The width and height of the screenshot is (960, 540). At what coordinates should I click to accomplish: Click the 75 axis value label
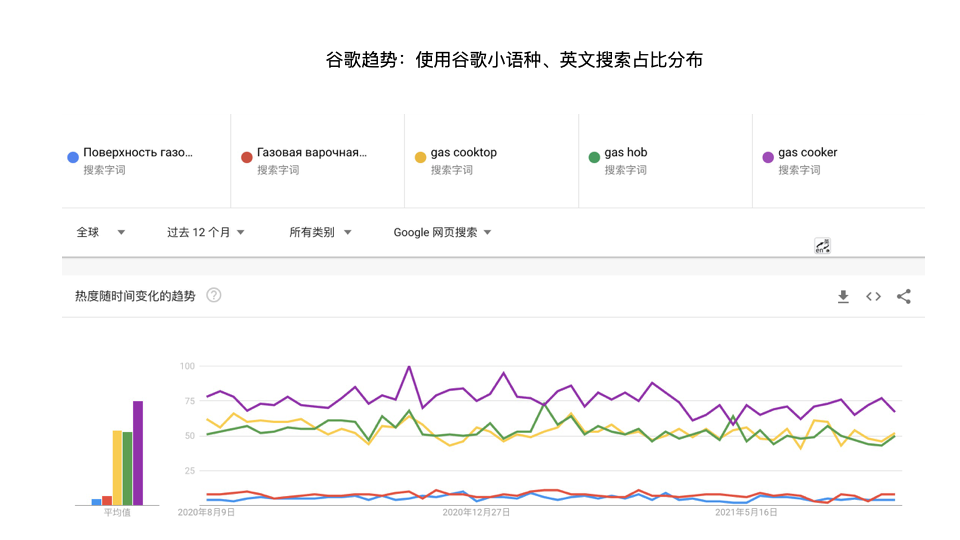click(189, 401)
